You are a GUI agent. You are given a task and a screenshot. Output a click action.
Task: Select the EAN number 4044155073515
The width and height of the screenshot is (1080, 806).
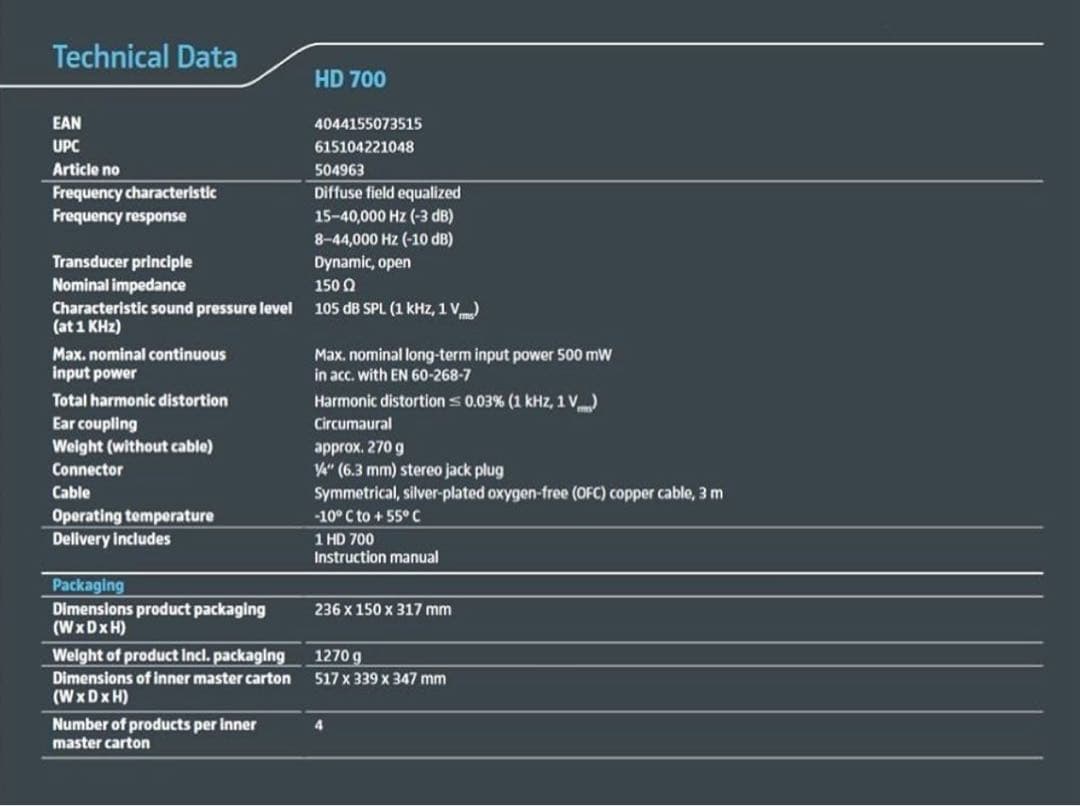tap(368, 124)
